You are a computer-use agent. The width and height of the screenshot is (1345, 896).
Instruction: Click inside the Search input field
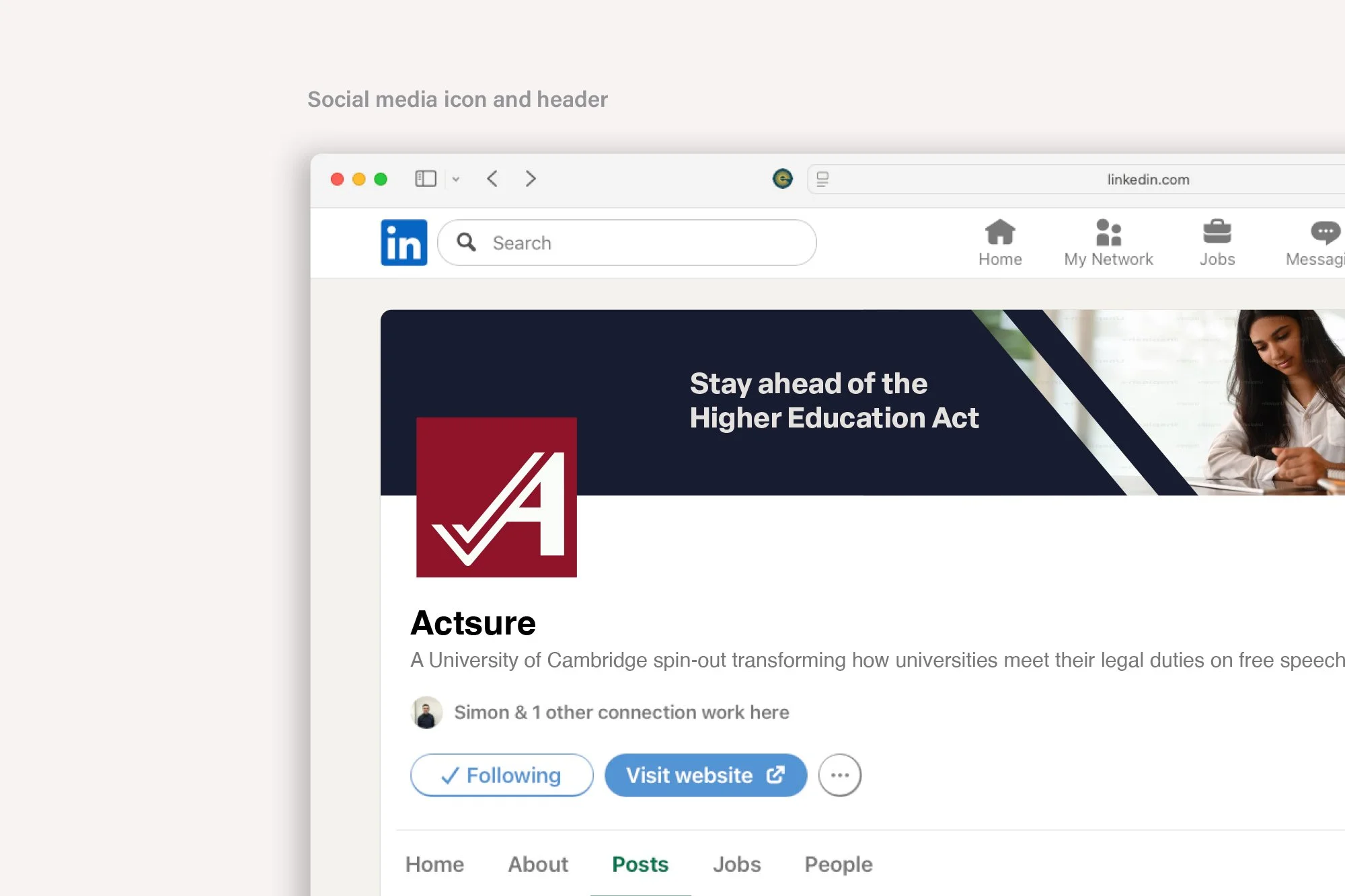(605, 243)
